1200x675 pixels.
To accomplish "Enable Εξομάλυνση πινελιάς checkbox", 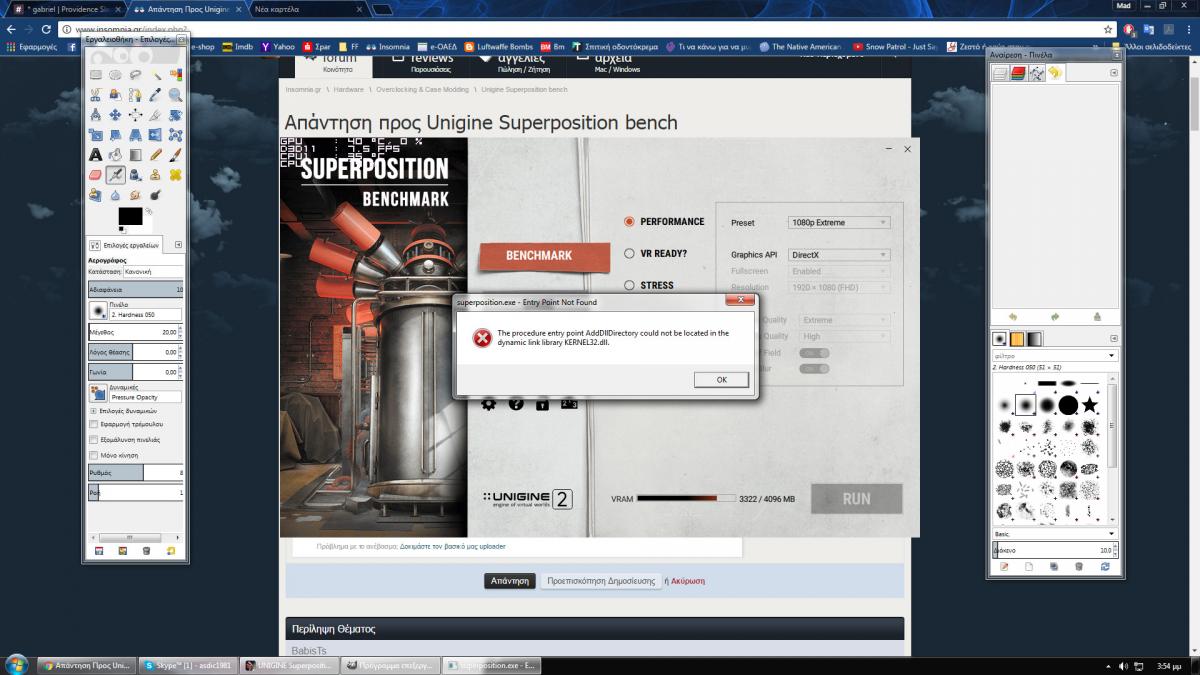I will click(x=94, y=439).
